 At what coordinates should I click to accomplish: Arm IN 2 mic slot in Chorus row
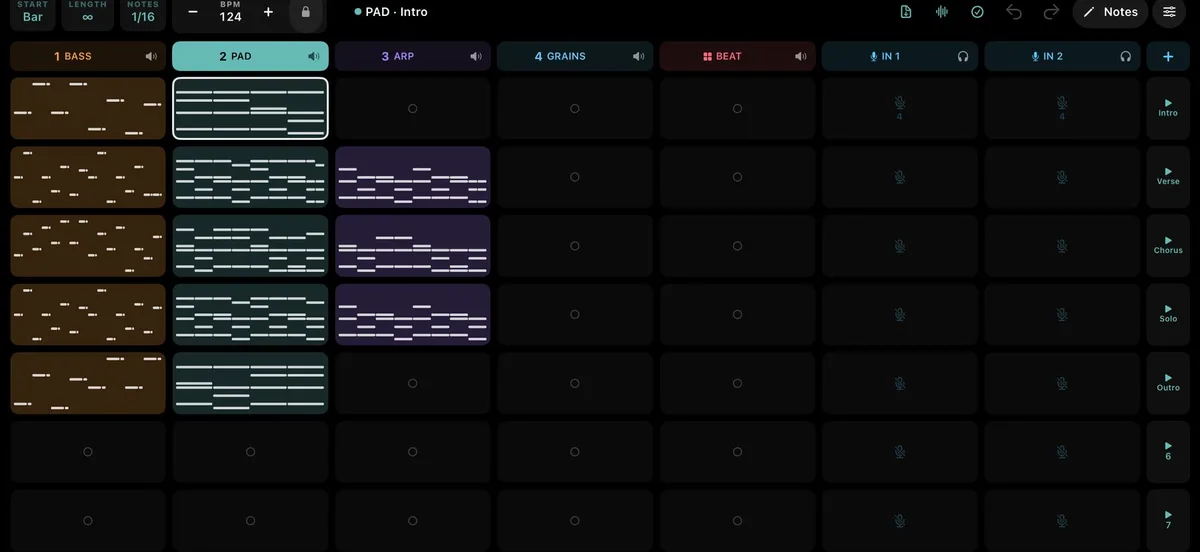[x=1062, y=245]
